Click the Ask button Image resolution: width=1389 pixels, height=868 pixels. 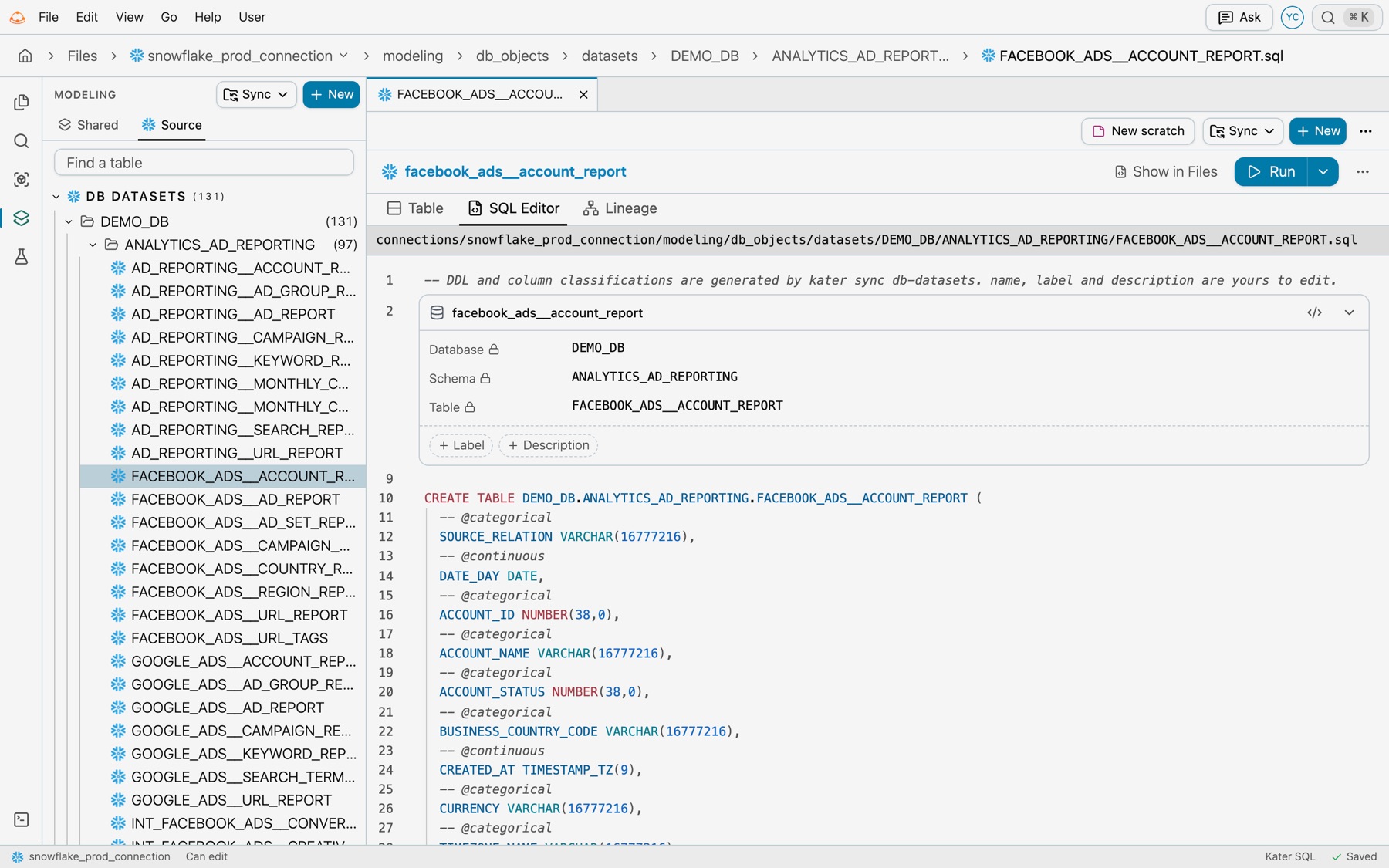[x=1239, y=17]
